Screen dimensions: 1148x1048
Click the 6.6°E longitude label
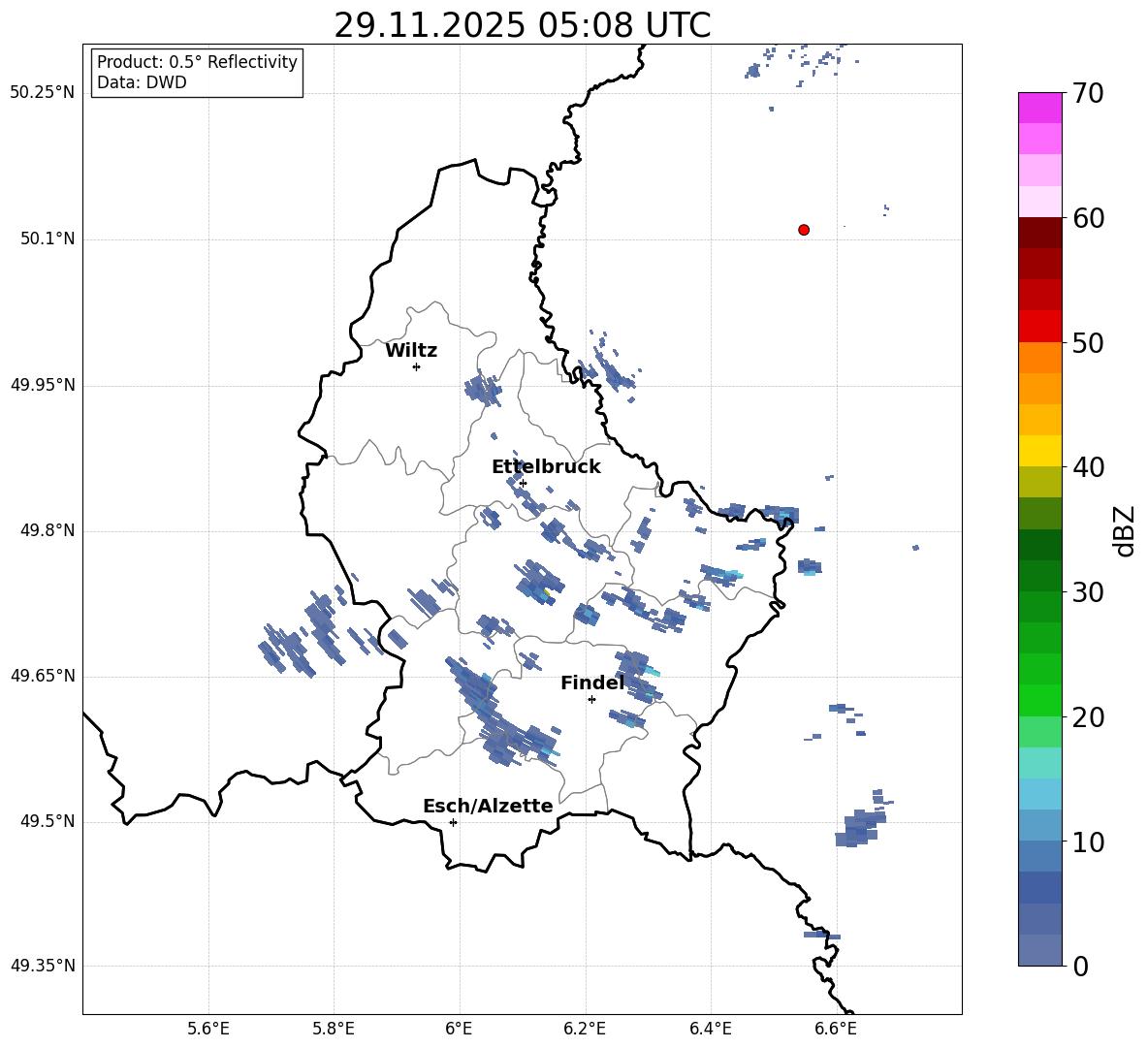[x=836, y=1029]
